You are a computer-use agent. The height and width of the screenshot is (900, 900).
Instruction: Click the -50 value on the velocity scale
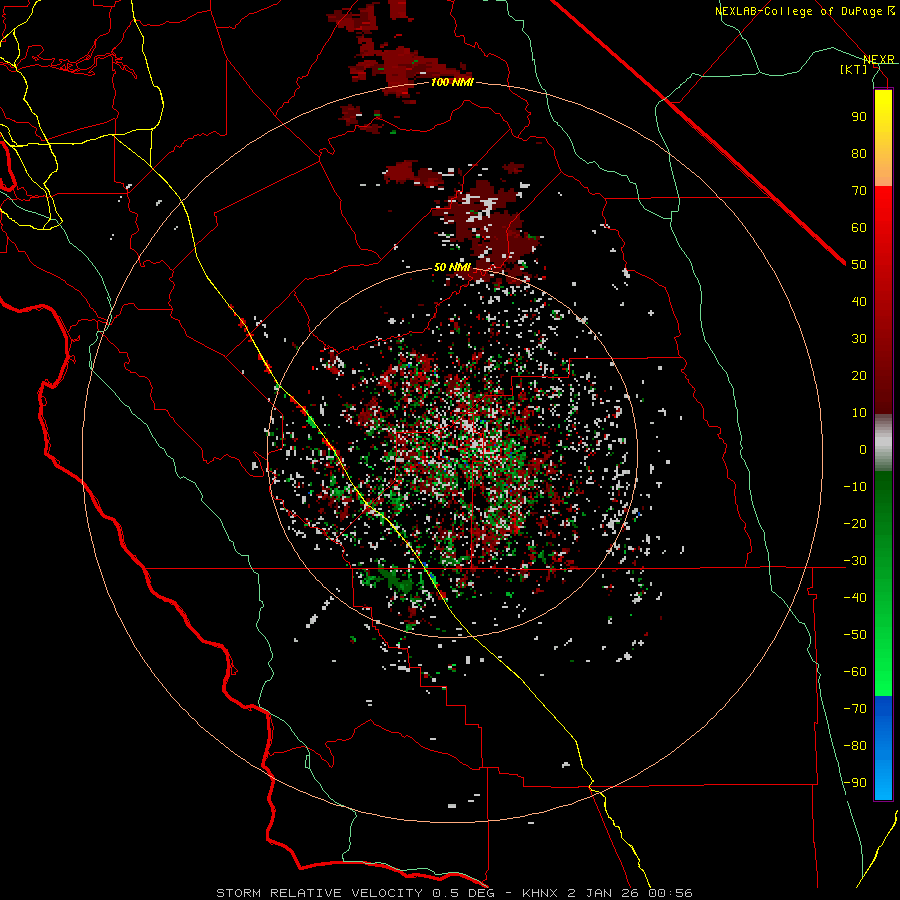pyautogui.click(x=855, y=635)
